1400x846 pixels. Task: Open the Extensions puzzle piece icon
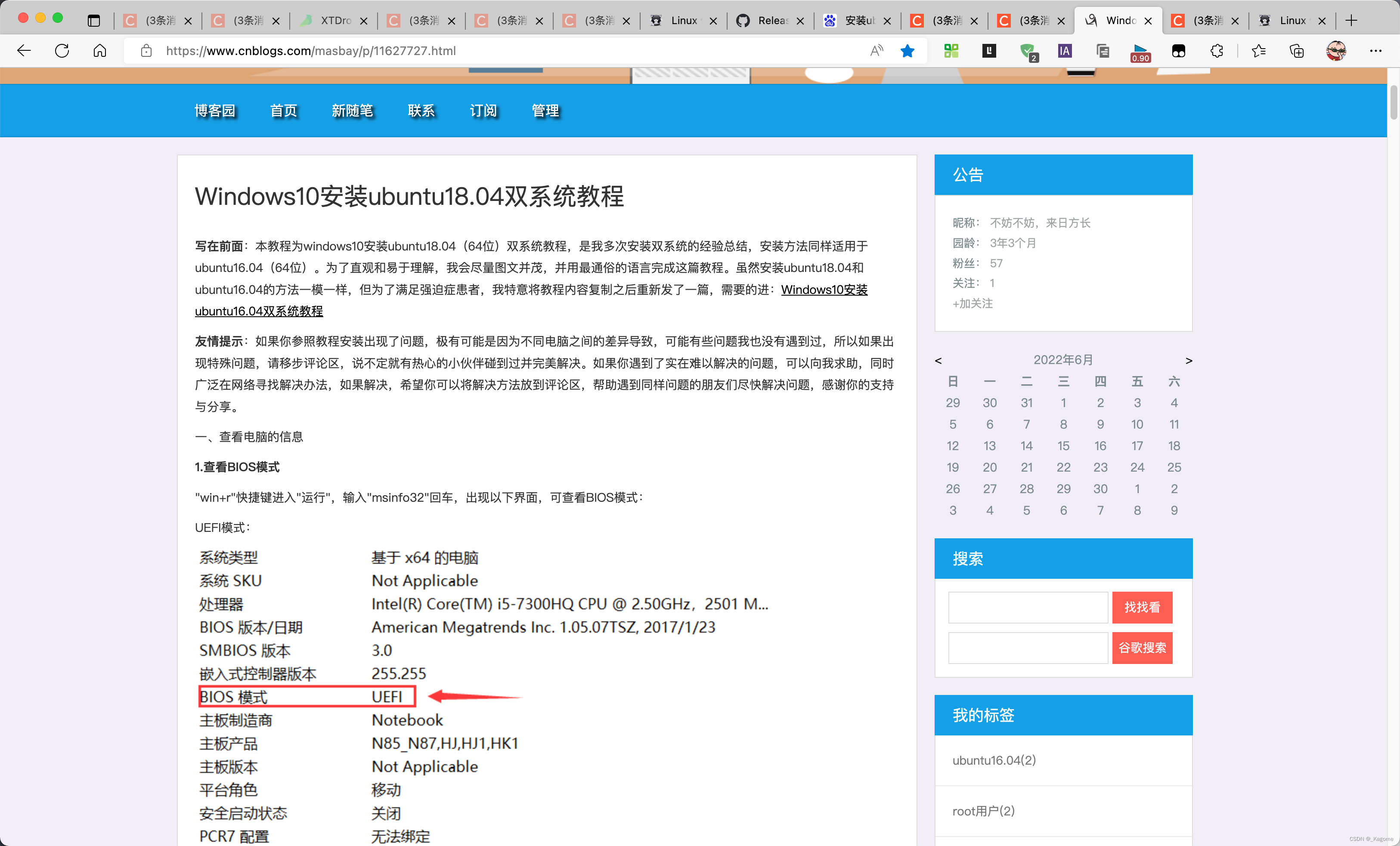(1217, 51)
